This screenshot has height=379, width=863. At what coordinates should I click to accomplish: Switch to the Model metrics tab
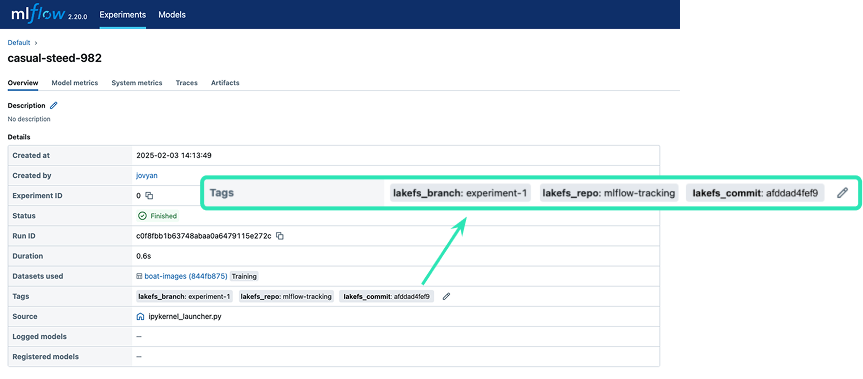tap(75, 83)
